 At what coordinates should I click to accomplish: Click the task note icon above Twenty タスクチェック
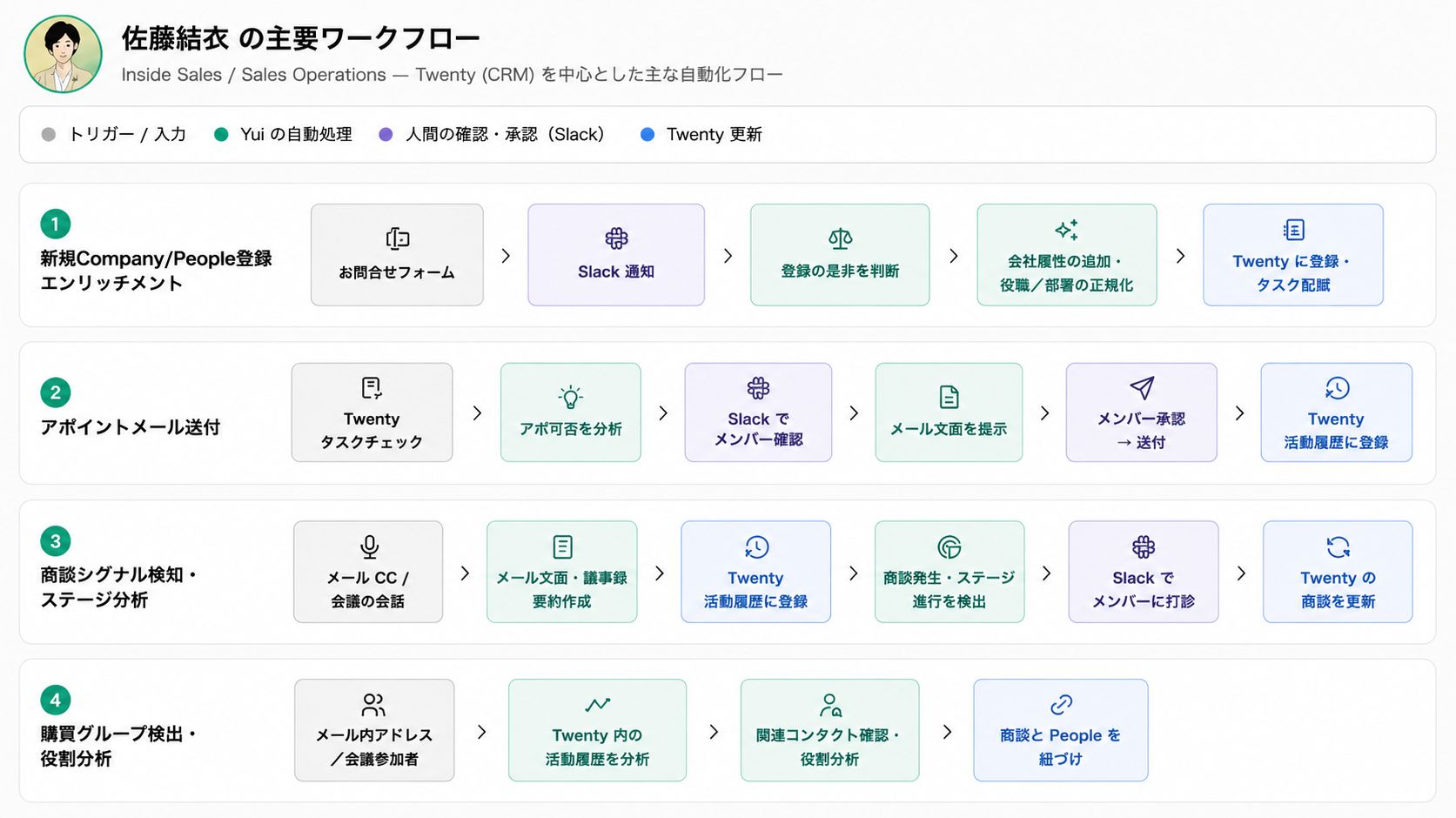(x=372, y=387)
